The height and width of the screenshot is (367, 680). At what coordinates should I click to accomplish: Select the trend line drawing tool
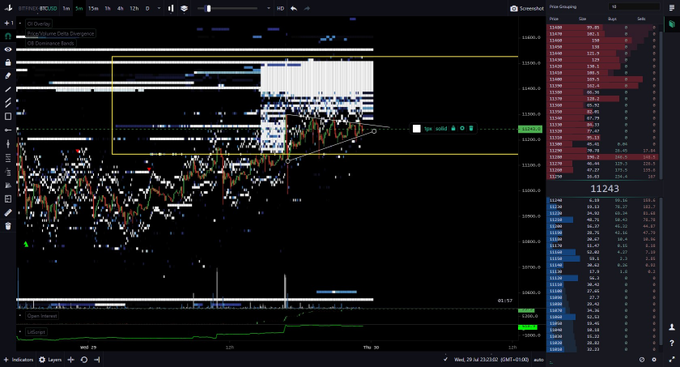coord(8,89)
